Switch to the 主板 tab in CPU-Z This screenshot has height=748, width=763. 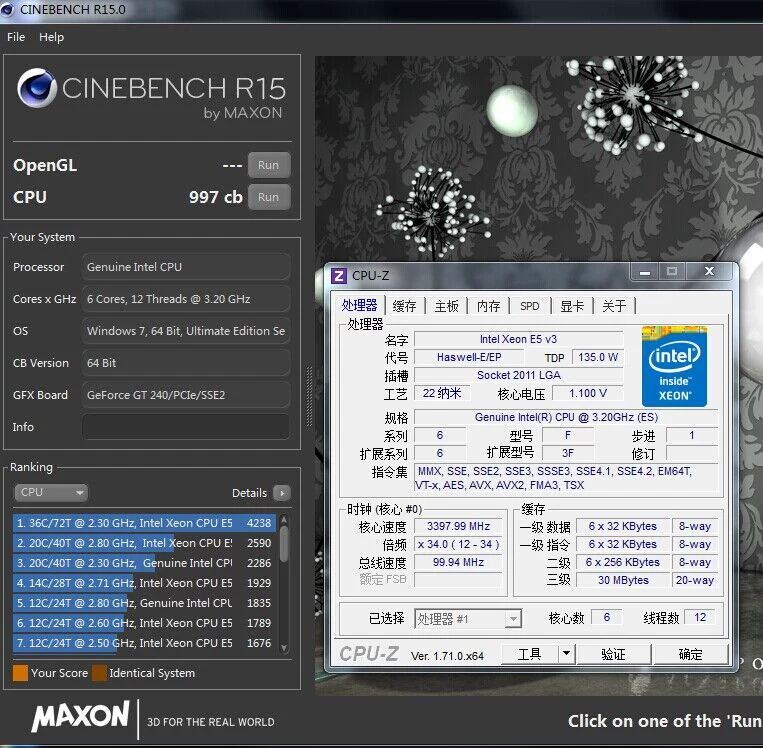[x=447, y=306]
